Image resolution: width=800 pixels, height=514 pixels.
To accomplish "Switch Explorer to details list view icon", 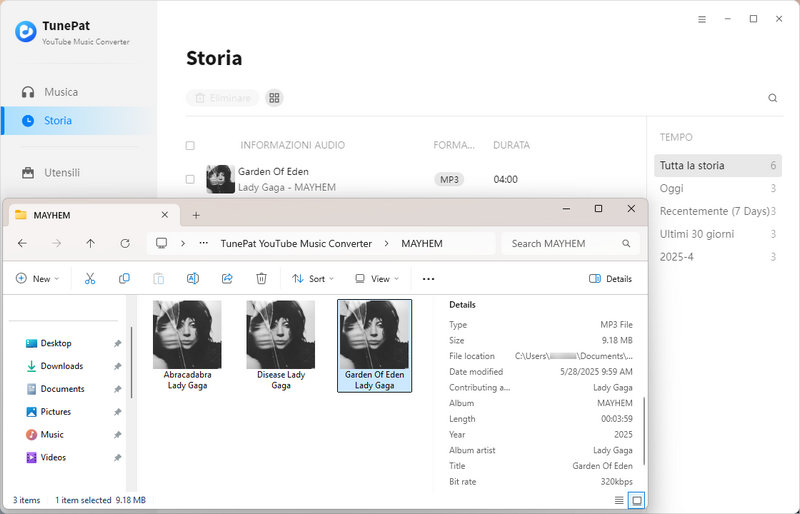I will click(619, 500).
